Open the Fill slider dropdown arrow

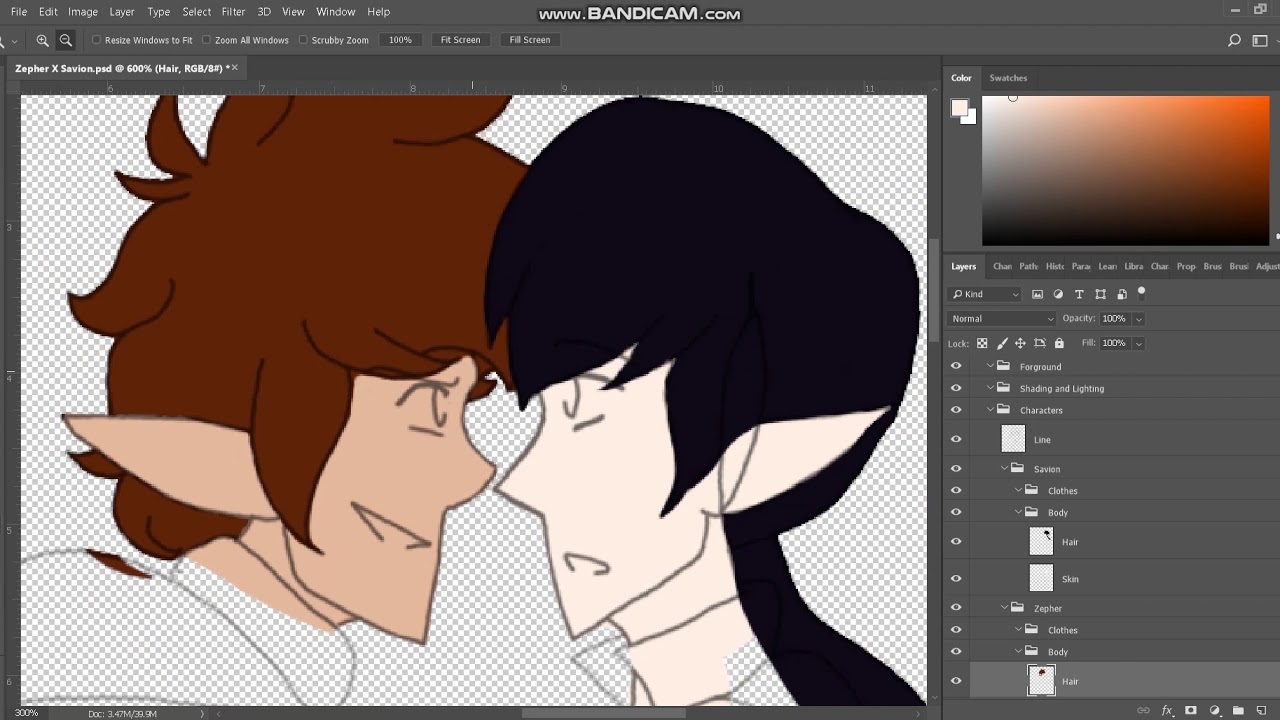[1139, 343]
